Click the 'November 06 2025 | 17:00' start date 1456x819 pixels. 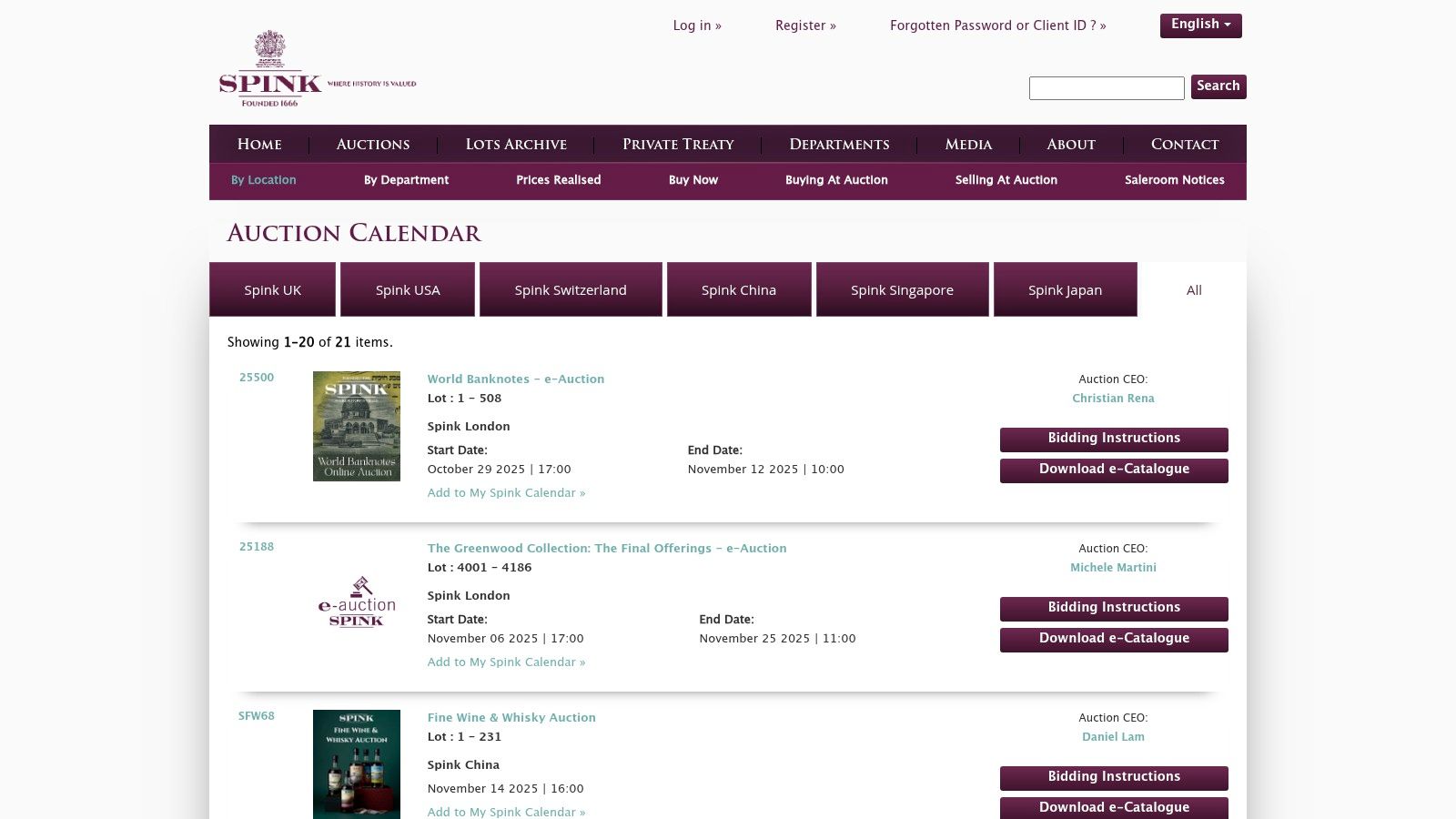506,639
